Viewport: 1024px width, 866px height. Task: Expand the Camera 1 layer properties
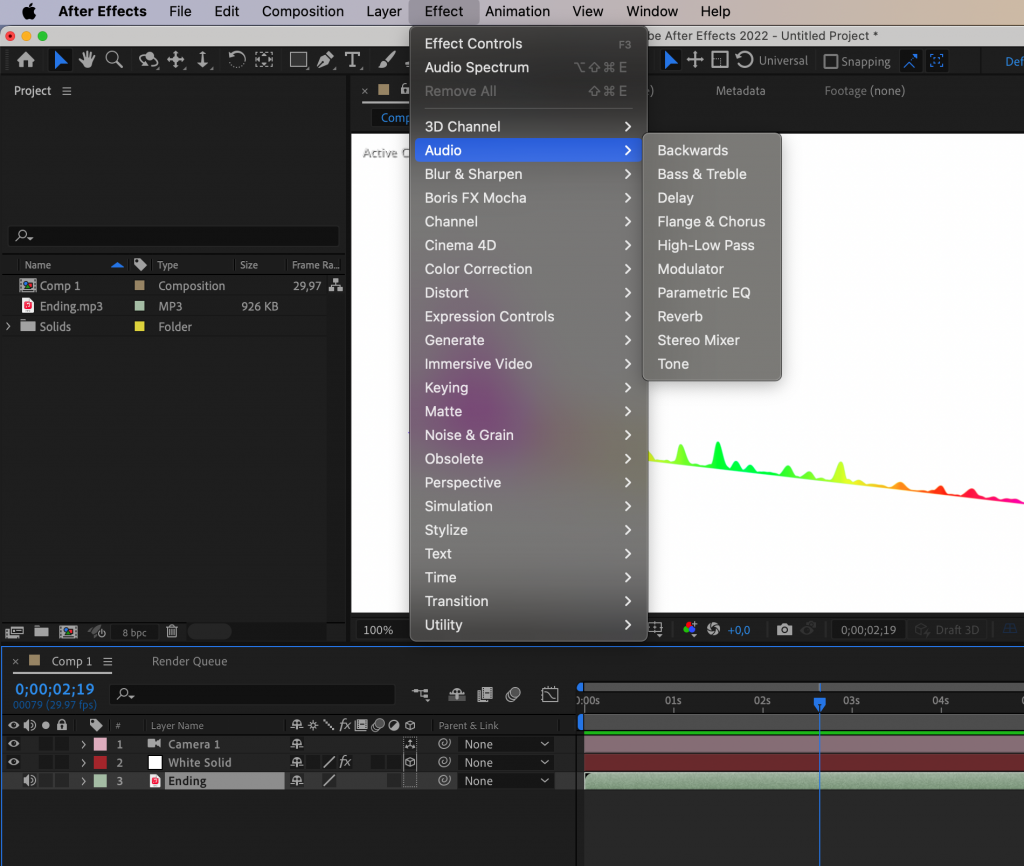[83, 743]
